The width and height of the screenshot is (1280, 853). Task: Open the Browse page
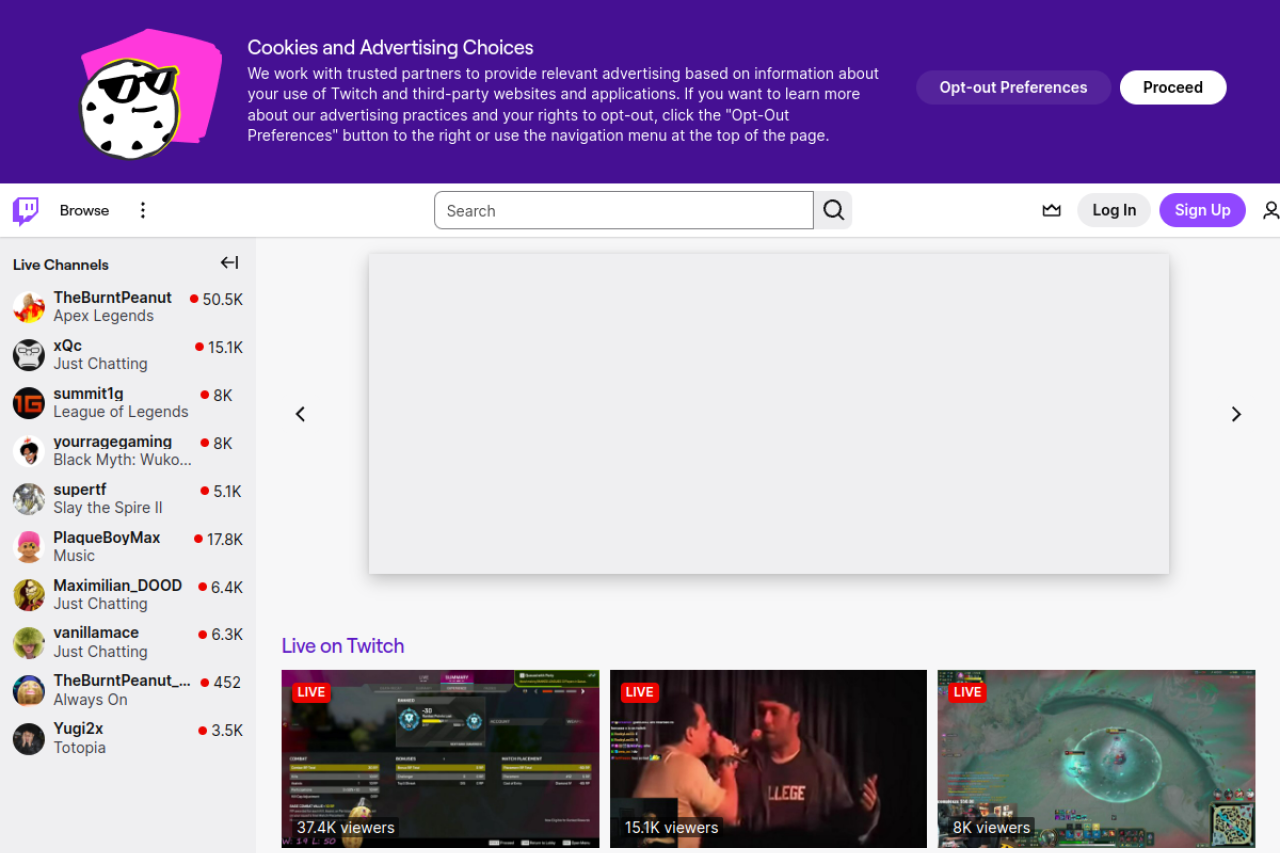click(x=84, y=210)
